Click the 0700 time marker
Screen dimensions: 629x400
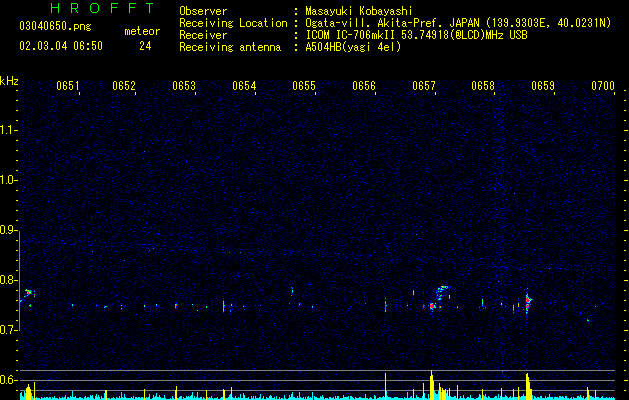603,86
